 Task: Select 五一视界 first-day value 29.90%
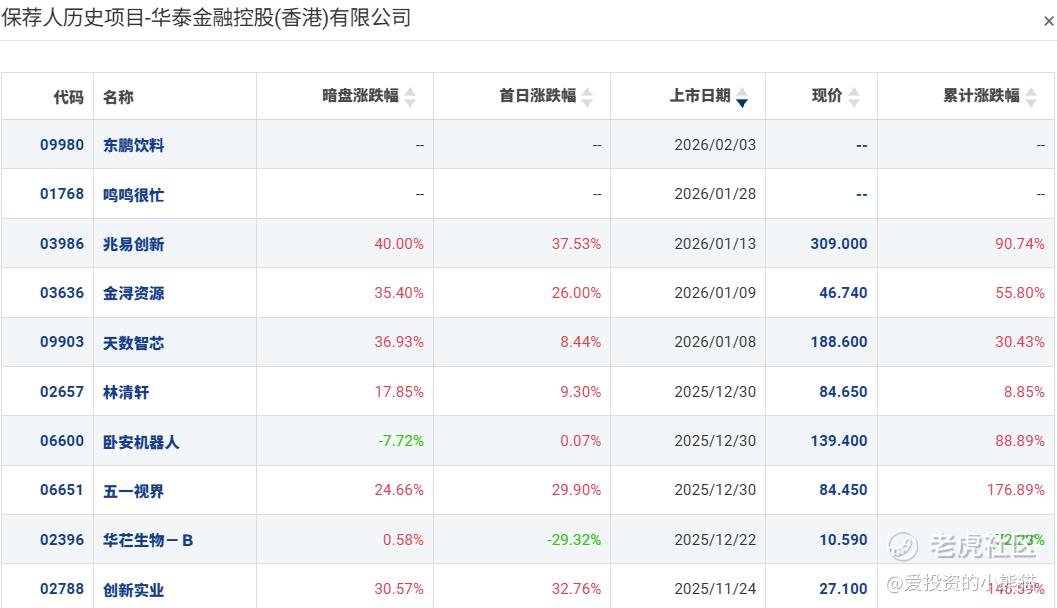click(576, 490)
